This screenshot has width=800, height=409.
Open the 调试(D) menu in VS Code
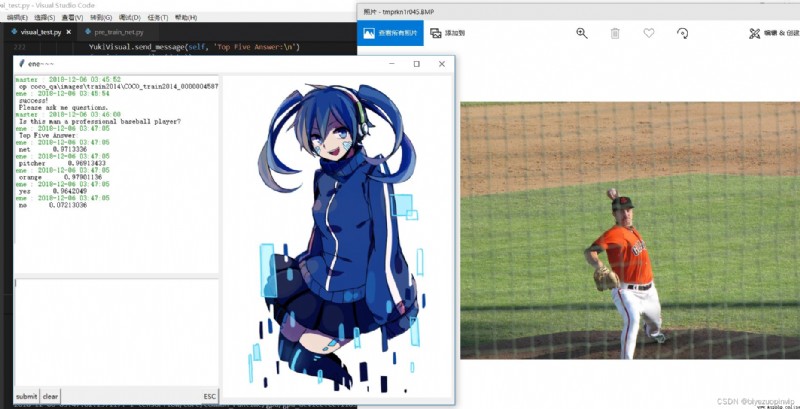[130, 17]
